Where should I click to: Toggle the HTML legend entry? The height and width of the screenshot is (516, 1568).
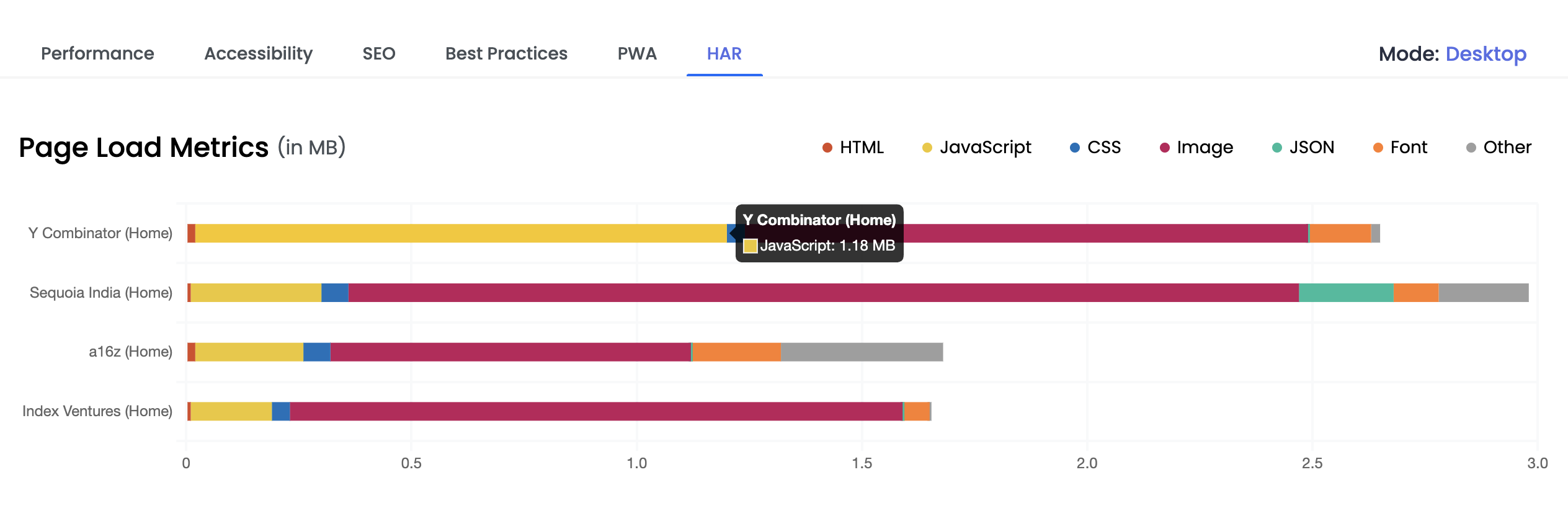853,147
